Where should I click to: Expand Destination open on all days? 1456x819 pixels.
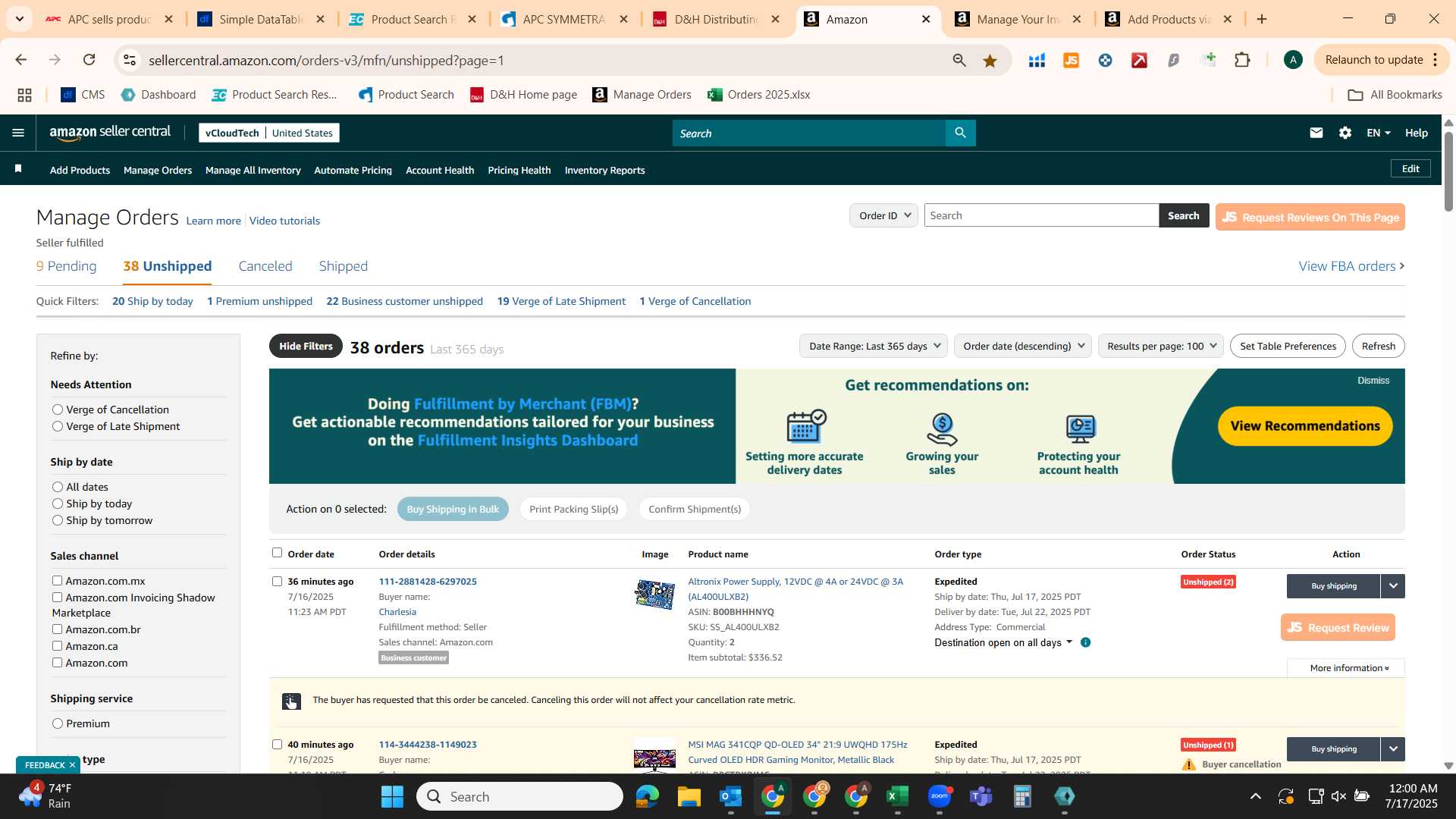(x=1003, y=642)
